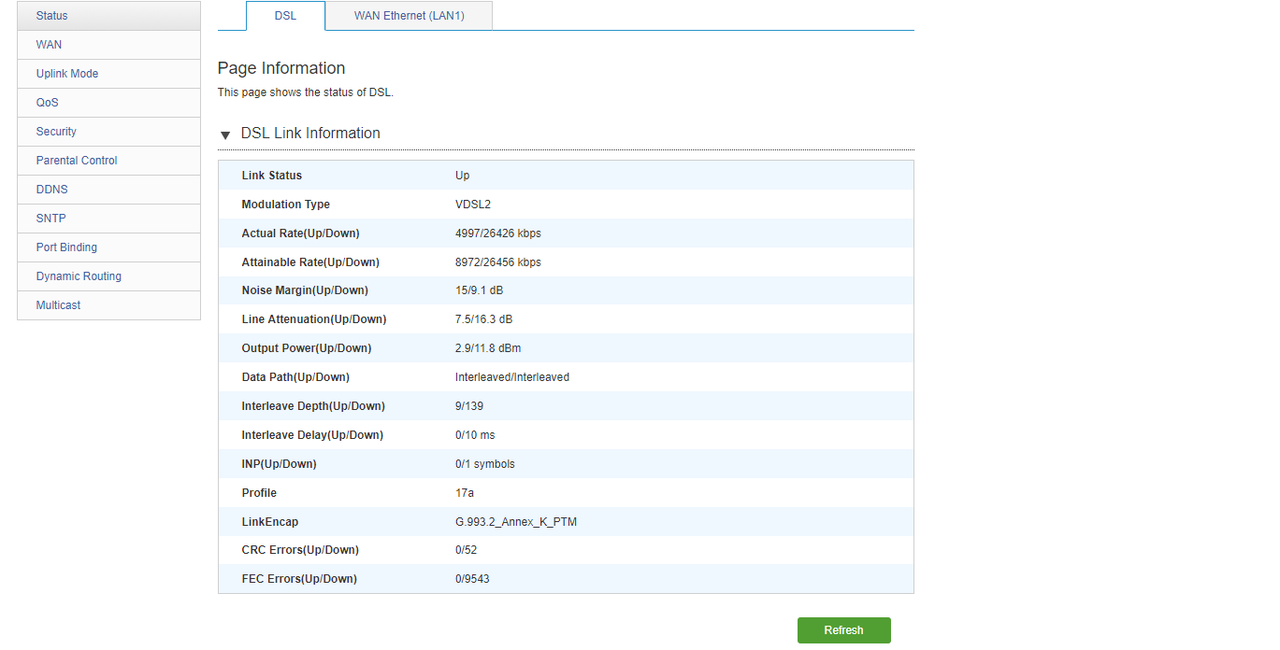1280x650 pixels.
Task: Click the Modulation Type value VDSL2
Action: click(473, 205)
